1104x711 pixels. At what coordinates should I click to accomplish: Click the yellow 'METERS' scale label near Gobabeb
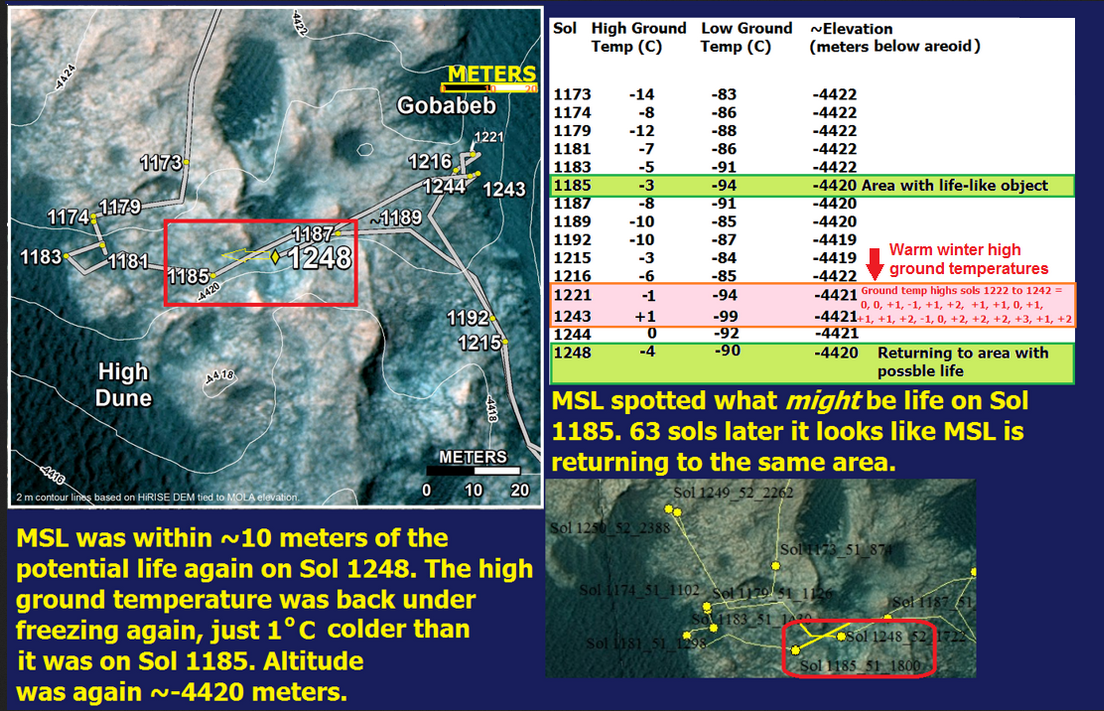click(491, 74)
